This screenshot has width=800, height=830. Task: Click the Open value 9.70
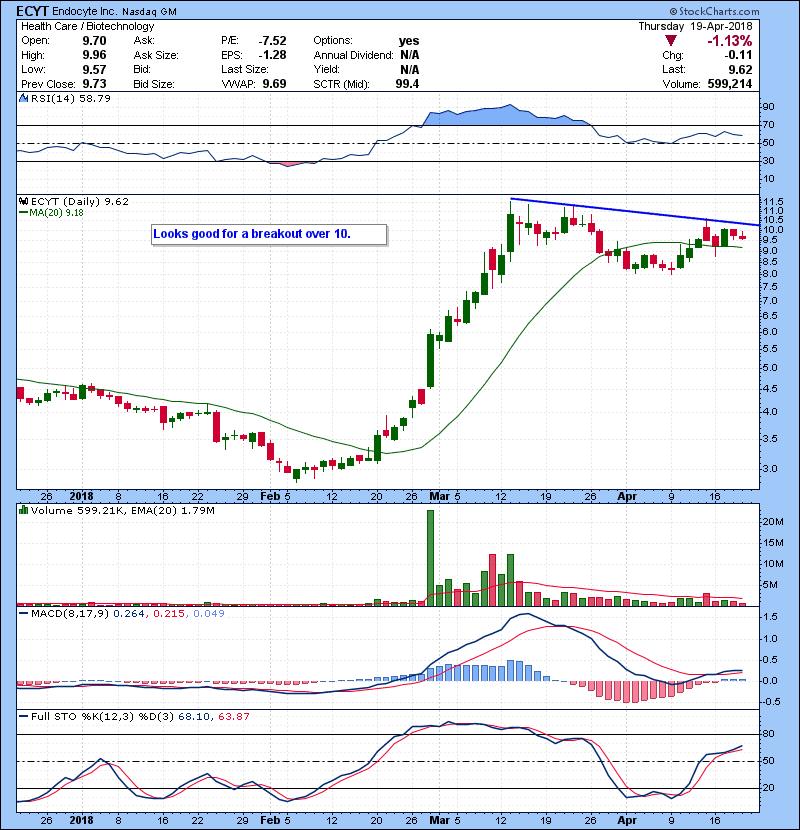click(x=94, y=41)
